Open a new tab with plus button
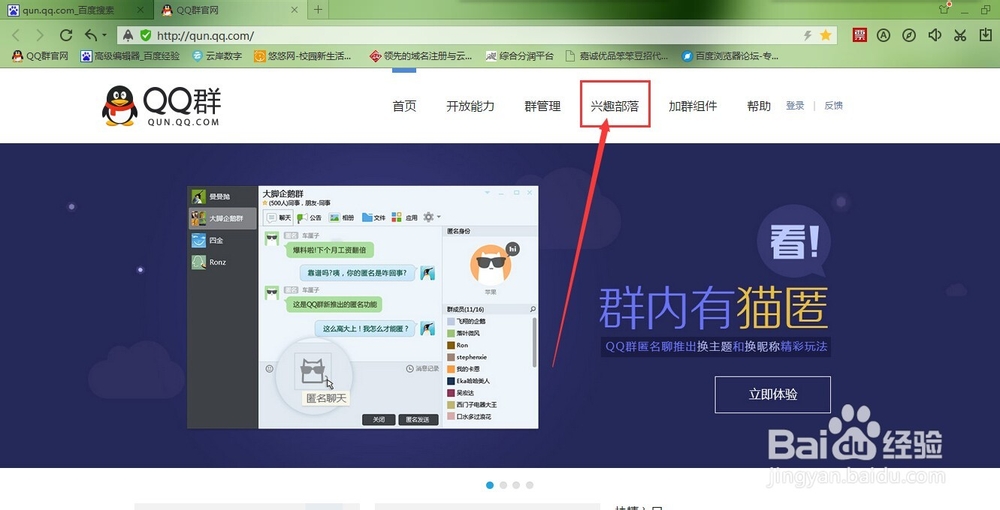The image size is (1000, 510). click(318, 10)
